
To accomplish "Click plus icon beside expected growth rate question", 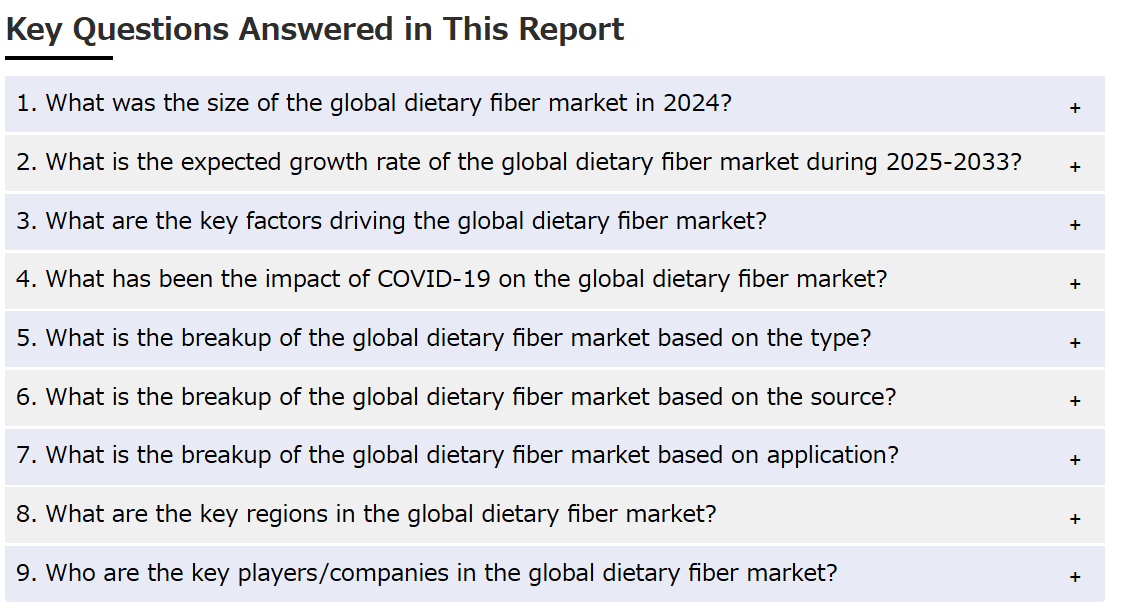I will pyautogui.click(x=1075, y=166).
